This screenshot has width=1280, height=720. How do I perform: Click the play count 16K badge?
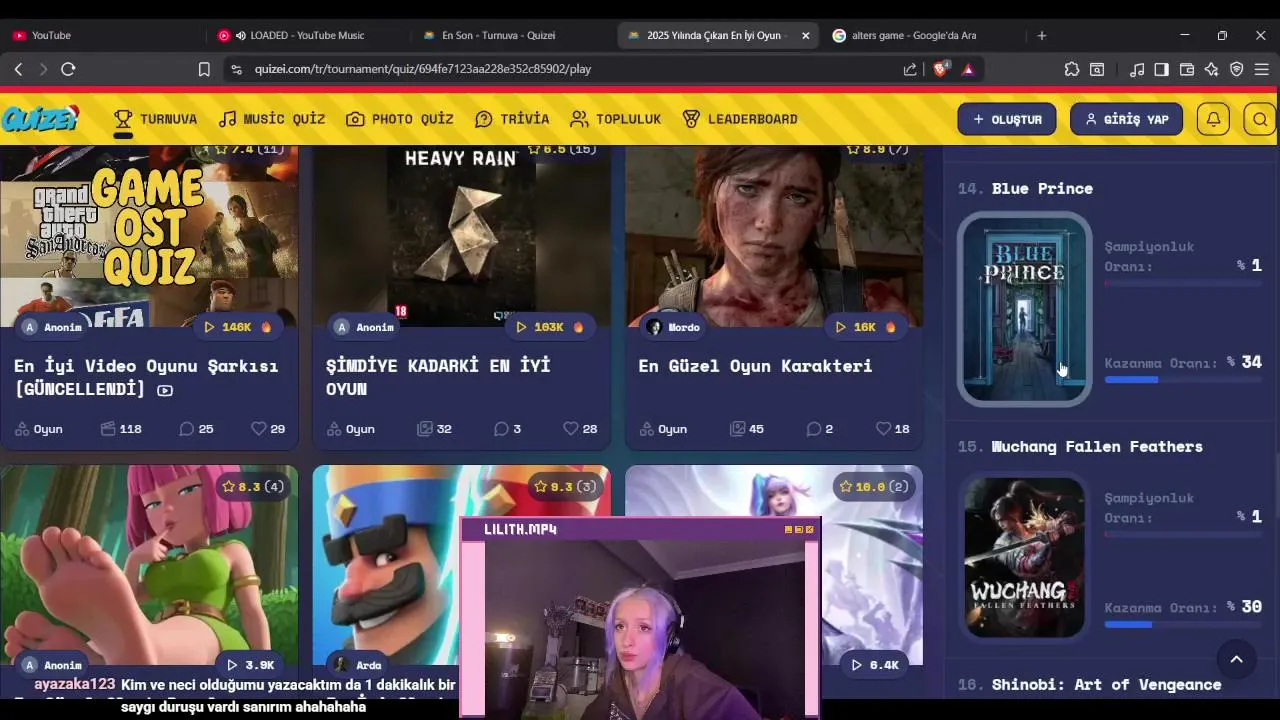click(x=864, y=327)
